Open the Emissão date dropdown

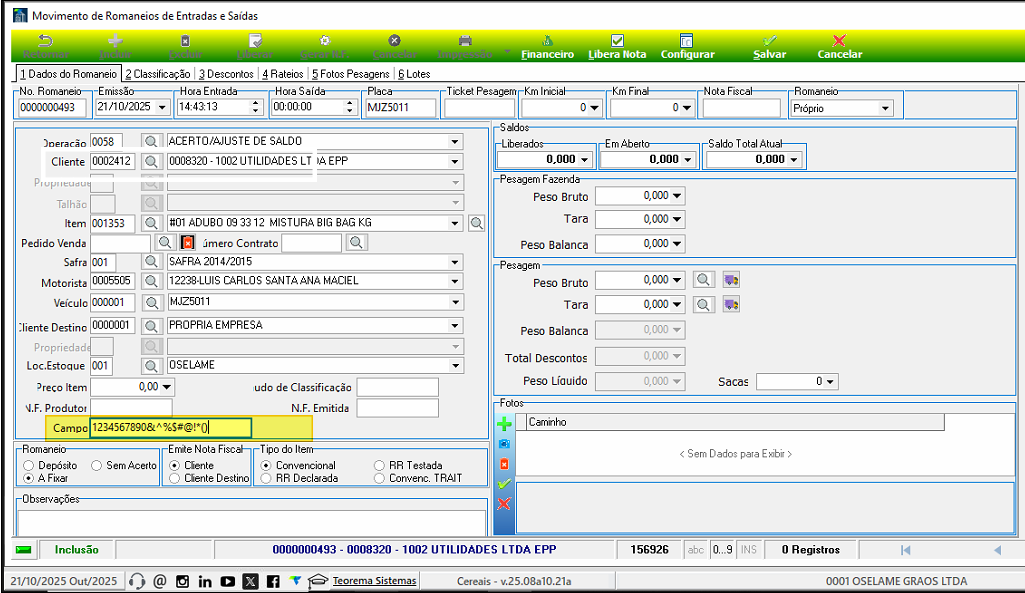[163, 108]
